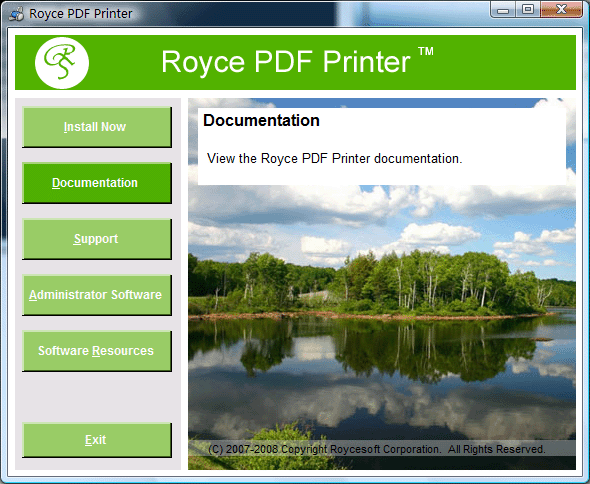Choose Software Resources button
Screen dimensions: 590x484
97,351
